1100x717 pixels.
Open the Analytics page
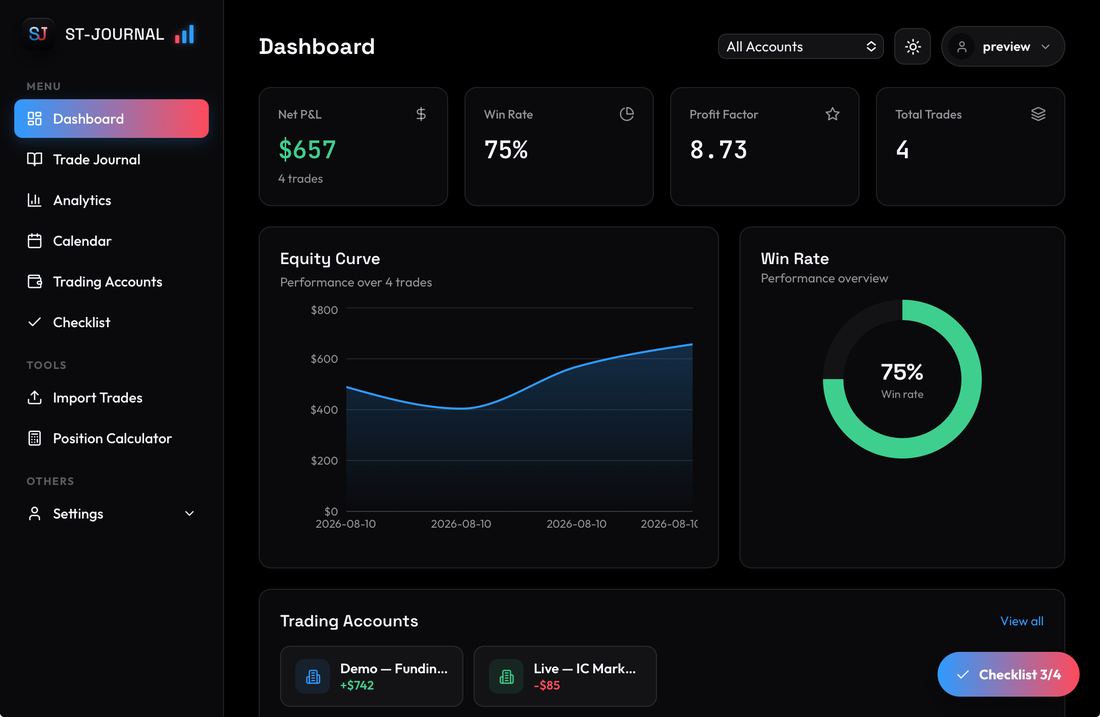point(112,200)
